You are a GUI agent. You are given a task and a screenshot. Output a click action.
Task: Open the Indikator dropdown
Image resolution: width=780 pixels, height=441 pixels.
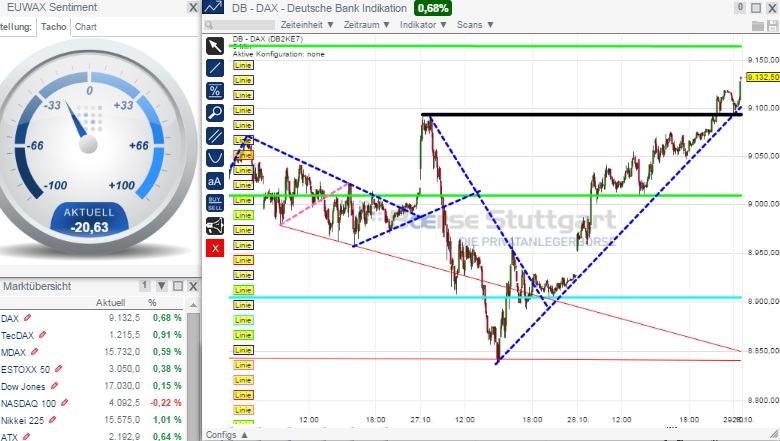pyautogui.click(x=423, y=25)
